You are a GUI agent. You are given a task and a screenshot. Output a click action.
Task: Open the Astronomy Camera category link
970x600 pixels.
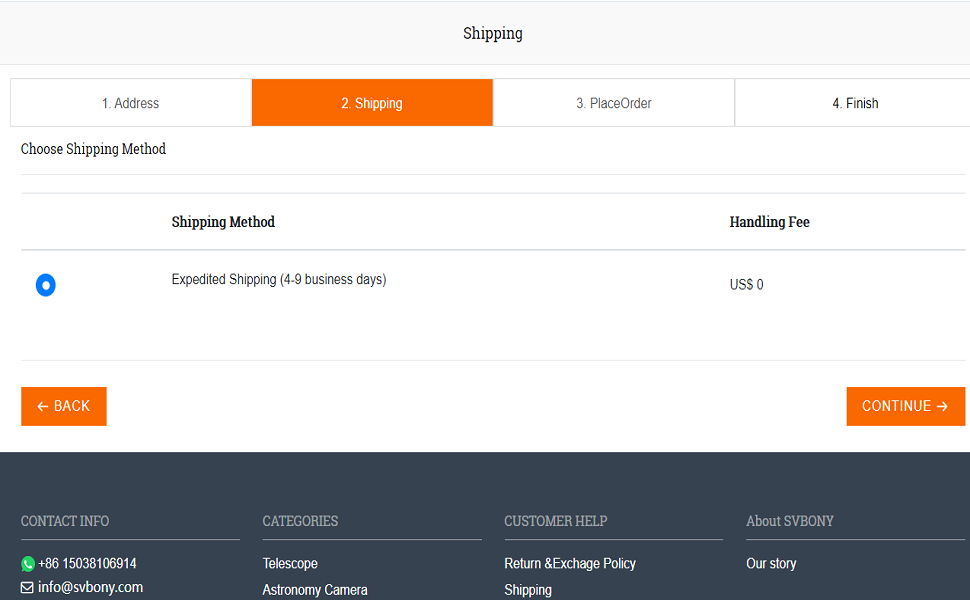315,590
